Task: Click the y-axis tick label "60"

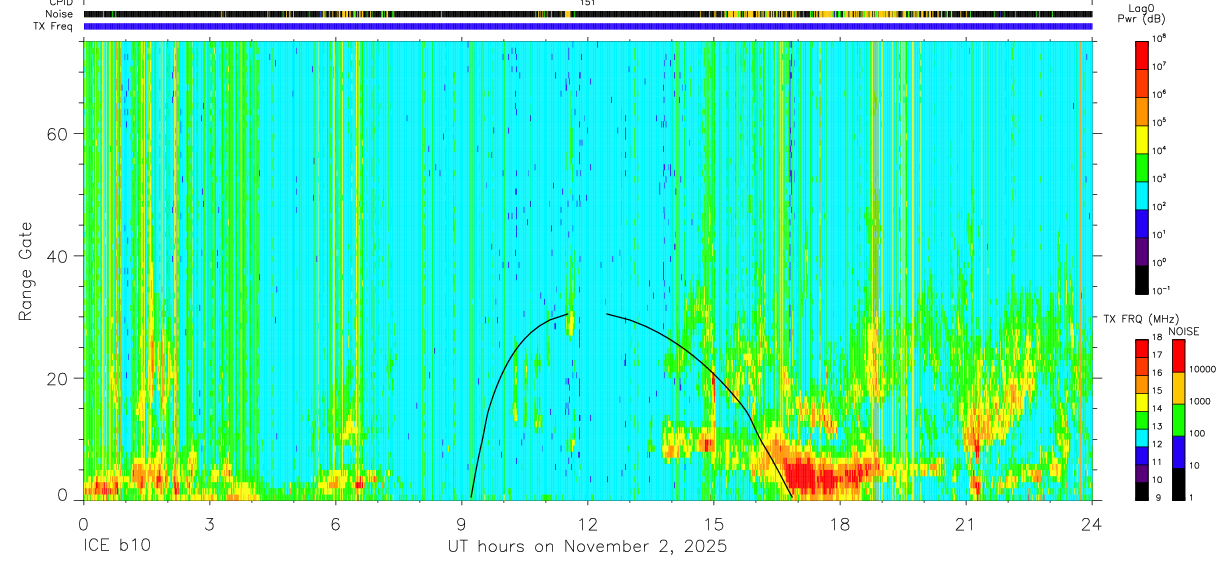Action: tap(58, 134)
